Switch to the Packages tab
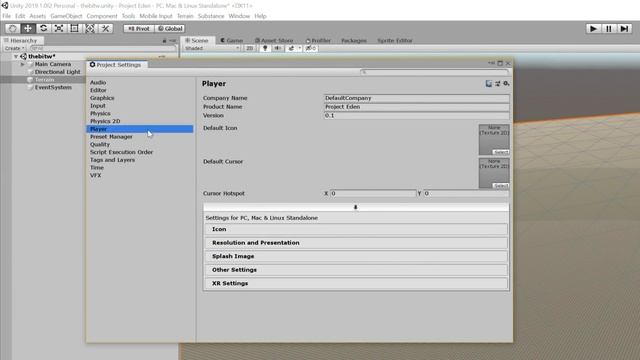 click(x=353, y=40)
